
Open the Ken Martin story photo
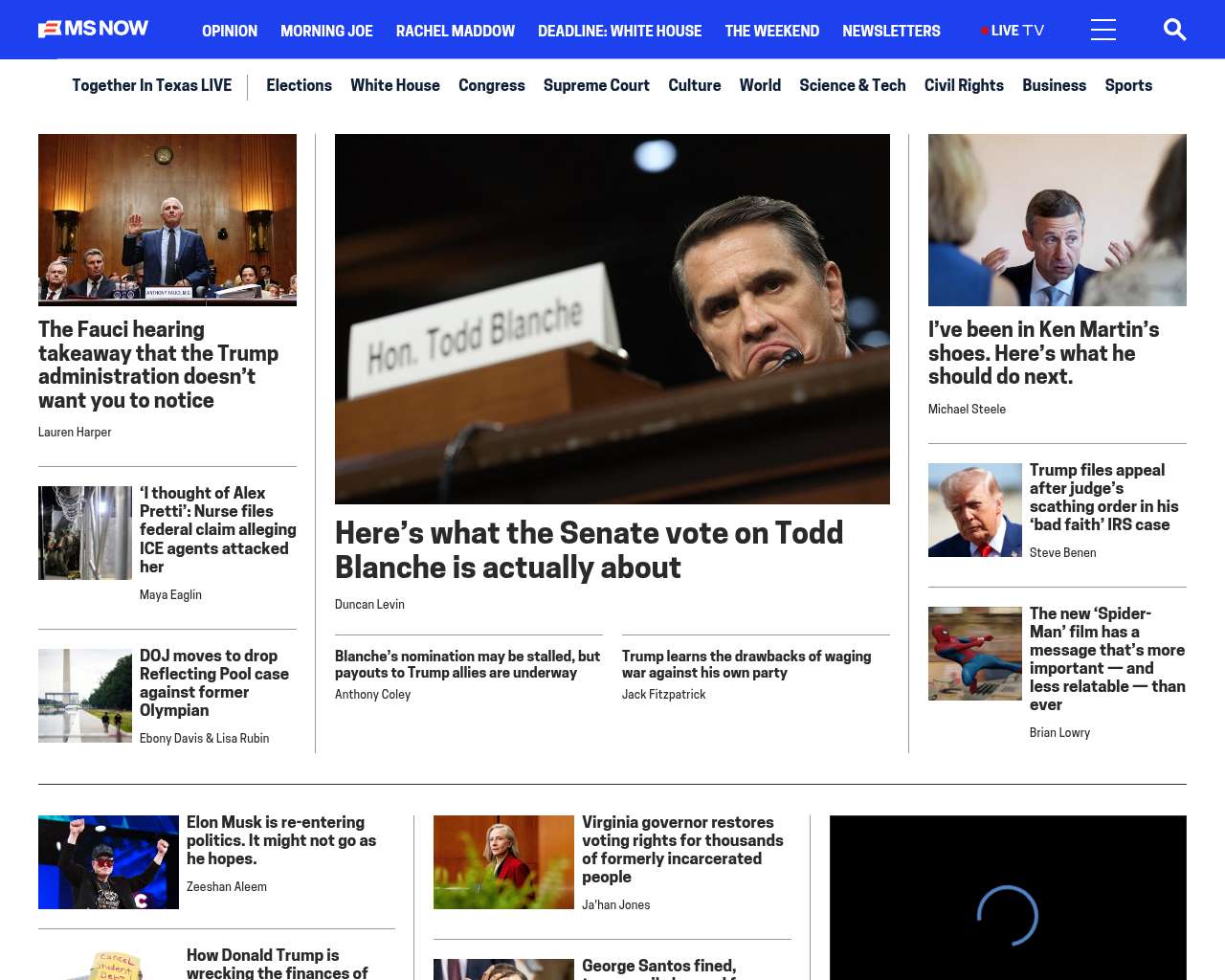pyautogui.click(x=1058, y=220)
